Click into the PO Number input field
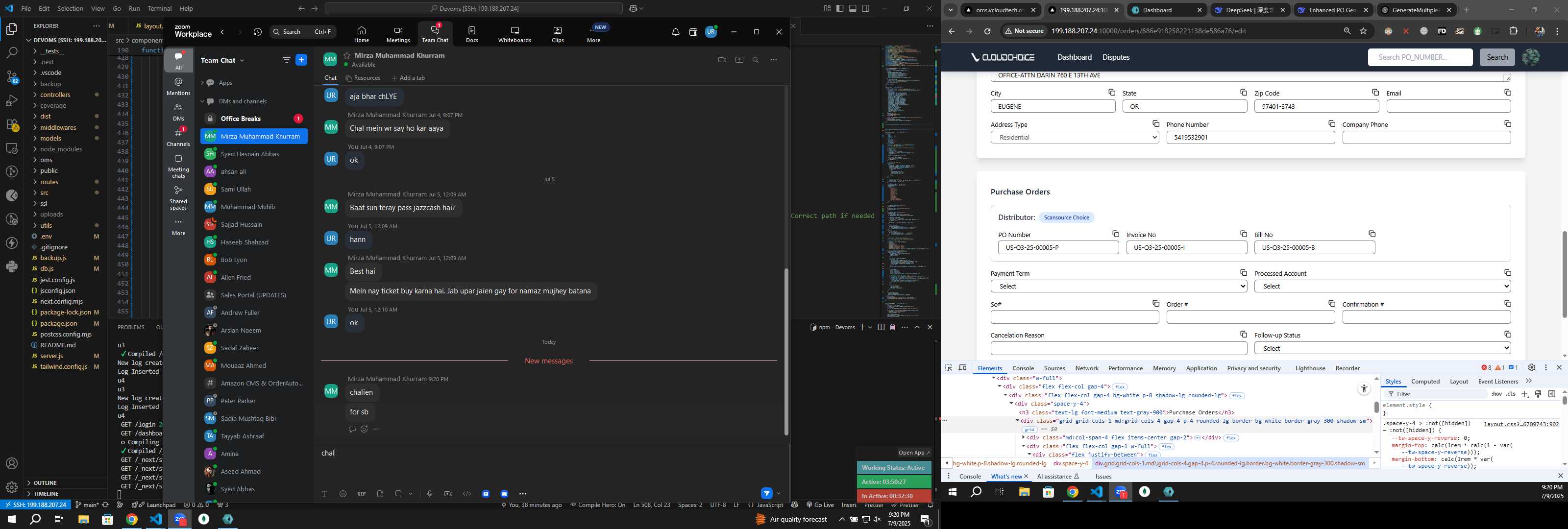This screenshot has width=1568, height=529. [x=1058, y=248]
